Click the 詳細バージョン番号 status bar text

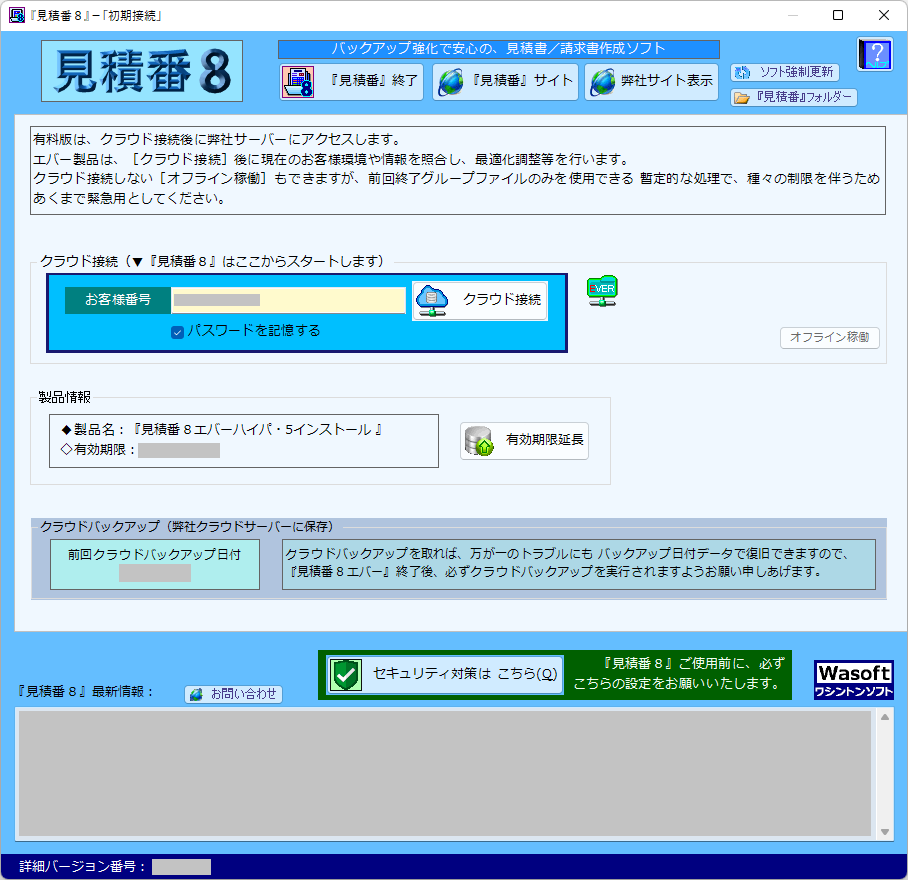[x=82, y=867]
